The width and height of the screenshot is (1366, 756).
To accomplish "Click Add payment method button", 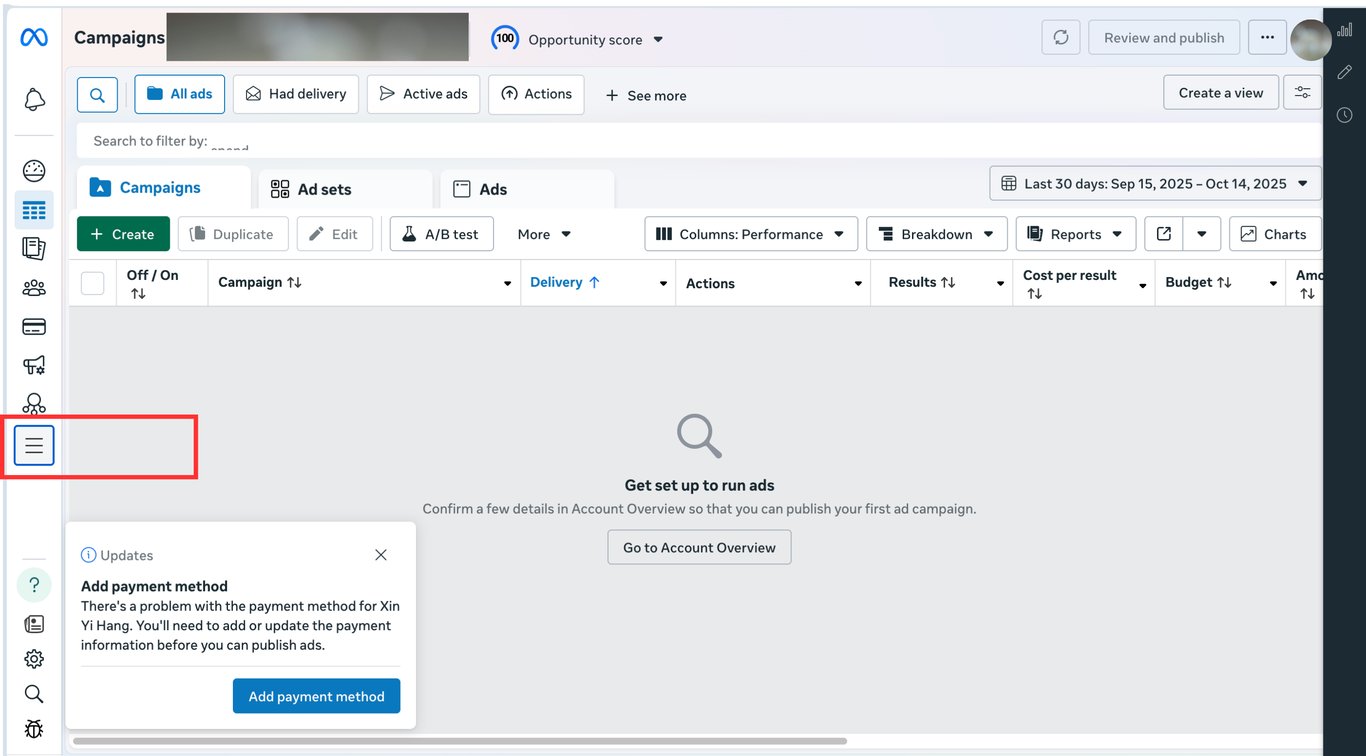I will (x=316, y=696).
